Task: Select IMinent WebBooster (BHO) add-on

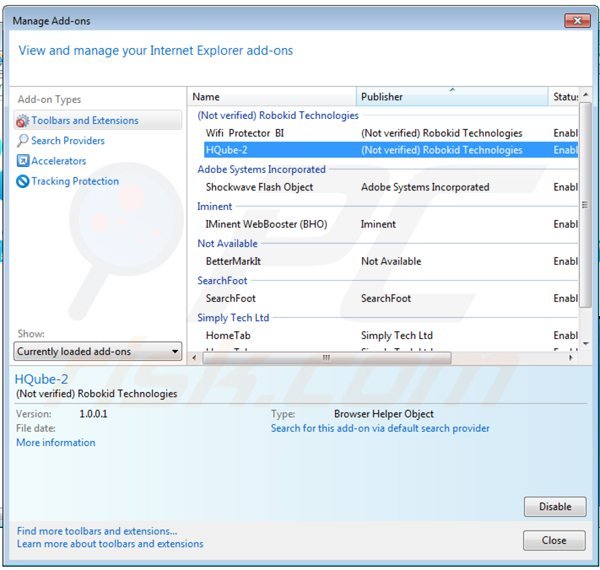Action: click(391, 224)
